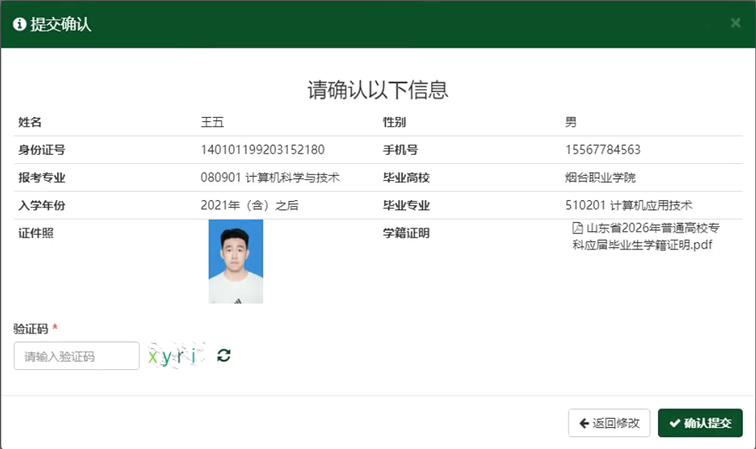Open the 山东省2026年普通高校 学籍证明 PDF link
The height and width of the screenshot is (449, 756).
click(x=645, y=237)
